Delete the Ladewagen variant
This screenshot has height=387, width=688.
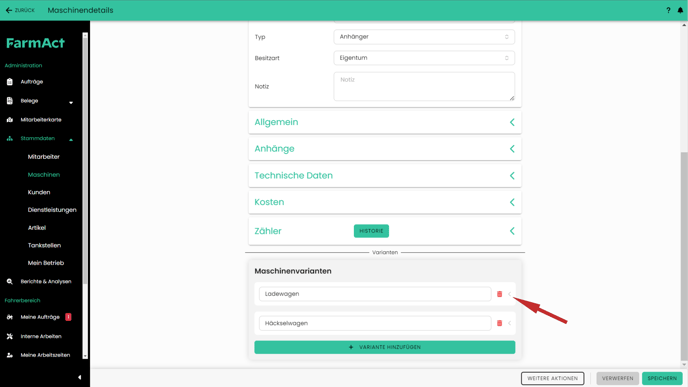[x=499, y=294]
